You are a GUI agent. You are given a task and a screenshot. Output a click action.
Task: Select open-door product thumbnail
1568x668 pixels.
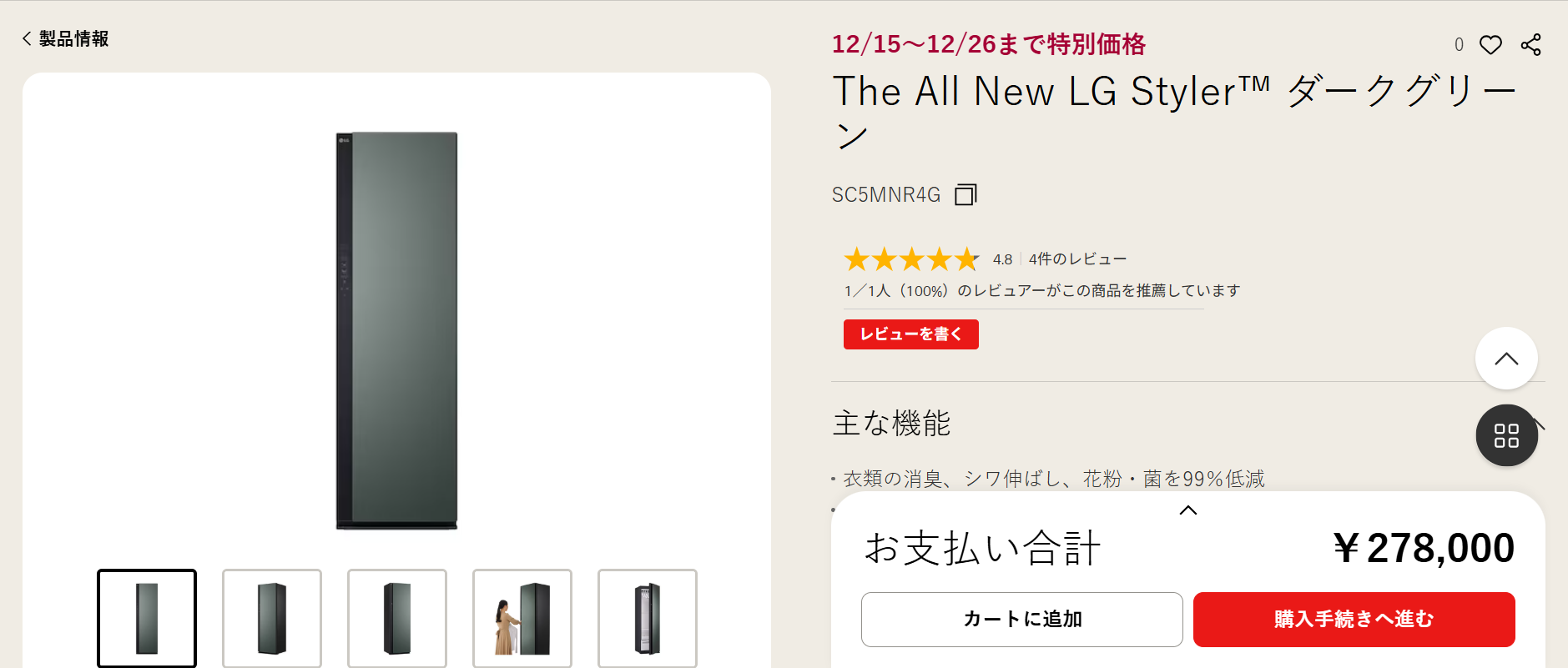(x=648, y=618)
